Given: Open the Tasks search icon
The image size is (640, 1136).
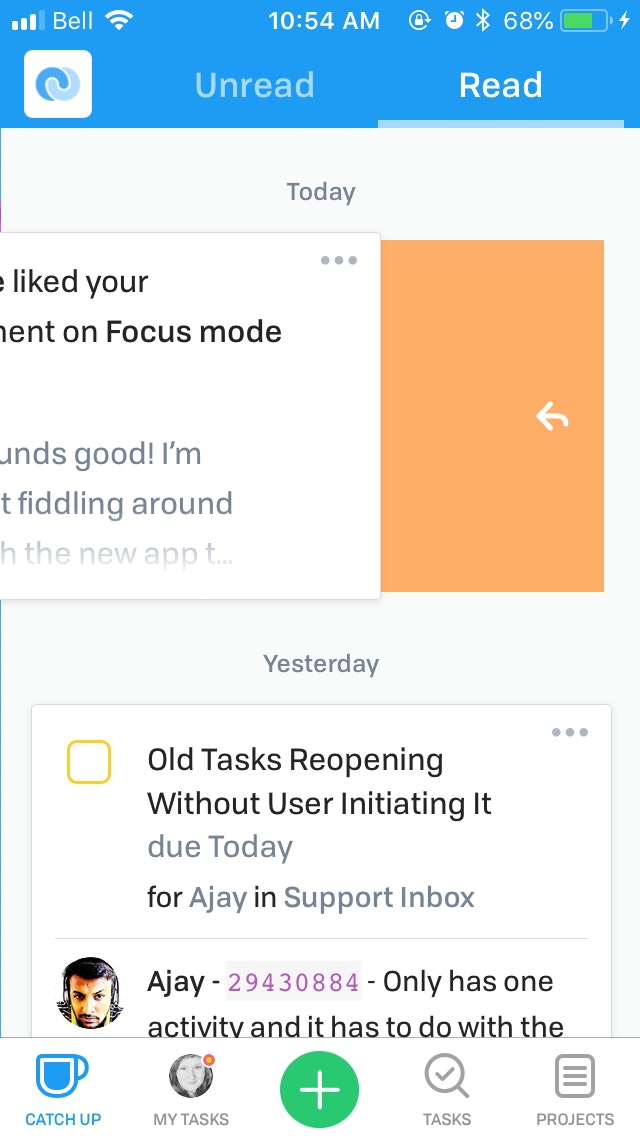Looking at the screenshot, I should (x=446, y=1076).
